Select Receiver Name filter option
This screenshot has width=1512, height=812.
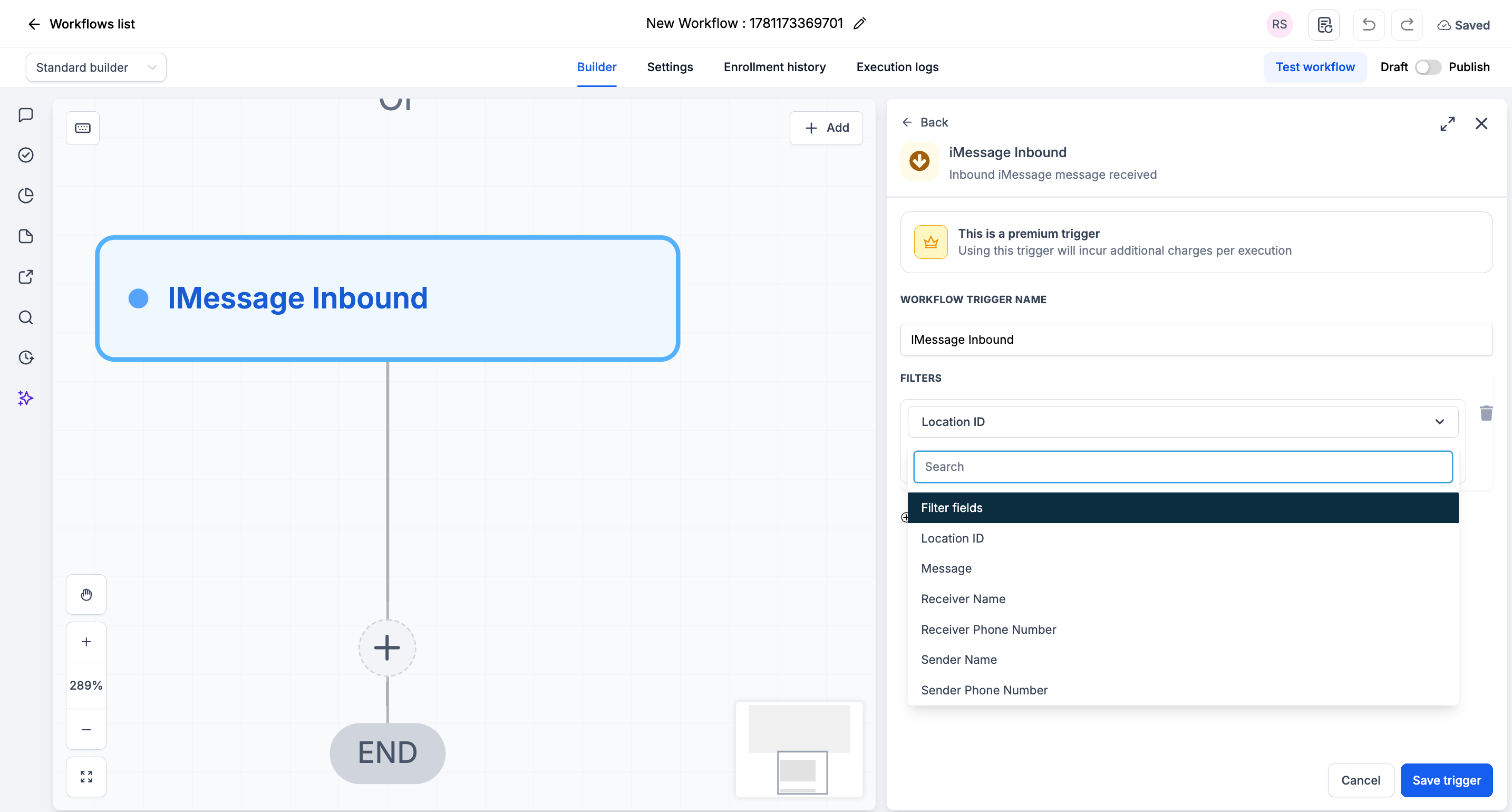coord(1183,599)
